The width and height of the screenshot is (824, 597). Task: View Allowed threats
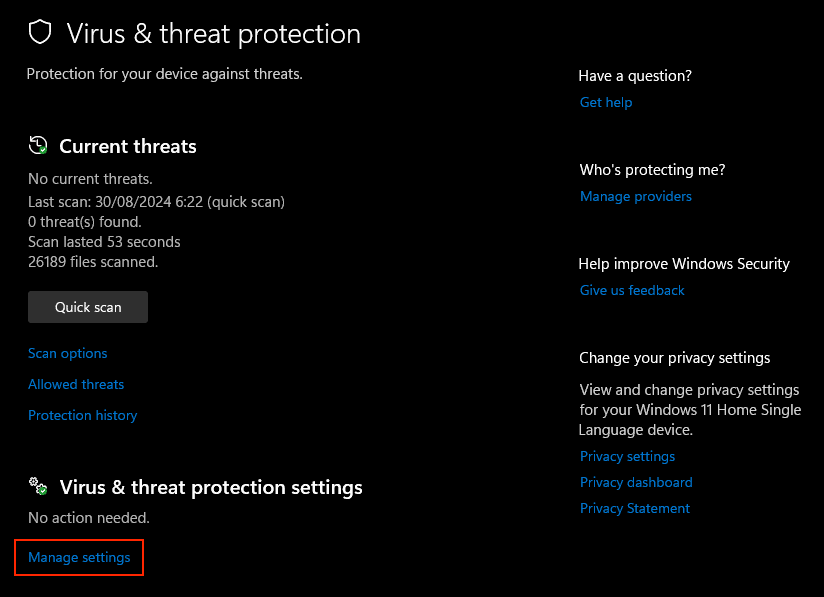coord(76,384)
